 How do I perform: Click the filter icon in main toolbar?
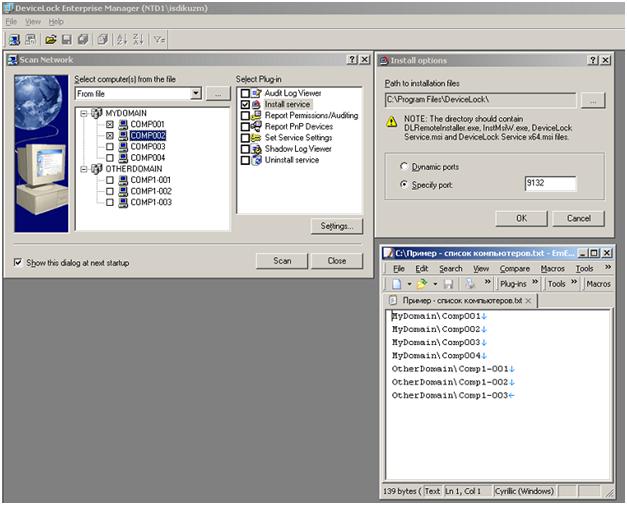tap(159, 40)
